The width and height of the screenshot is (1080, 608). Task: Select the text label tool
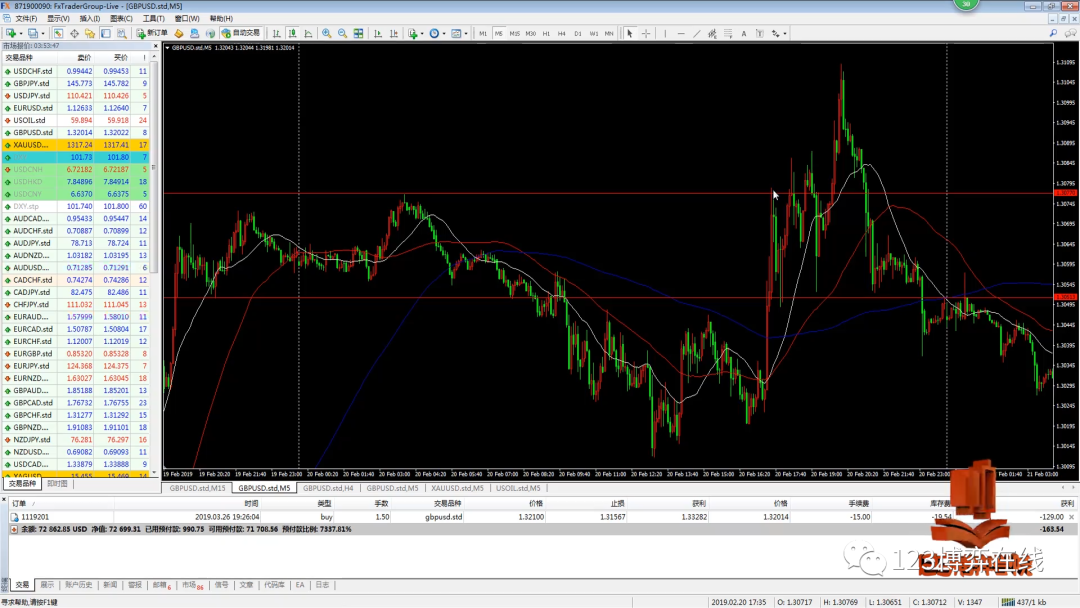click(x=760, y=33)
